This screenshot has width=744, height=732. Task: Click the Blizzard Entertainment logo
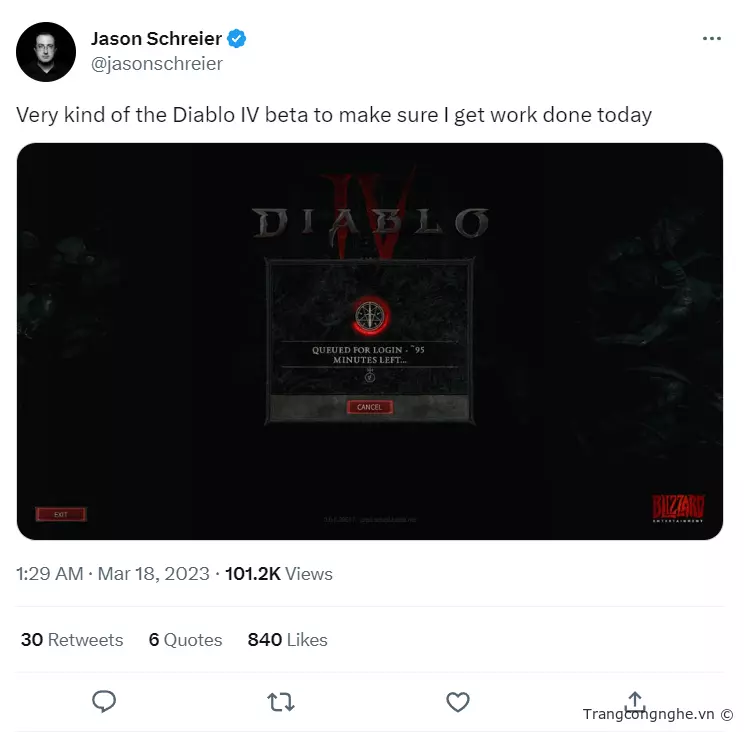[678, 508]
